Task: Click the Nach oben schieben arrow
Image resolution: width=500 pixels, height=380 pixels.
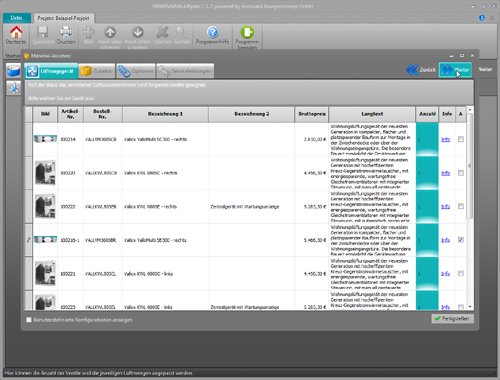Action: pos(110,32)
